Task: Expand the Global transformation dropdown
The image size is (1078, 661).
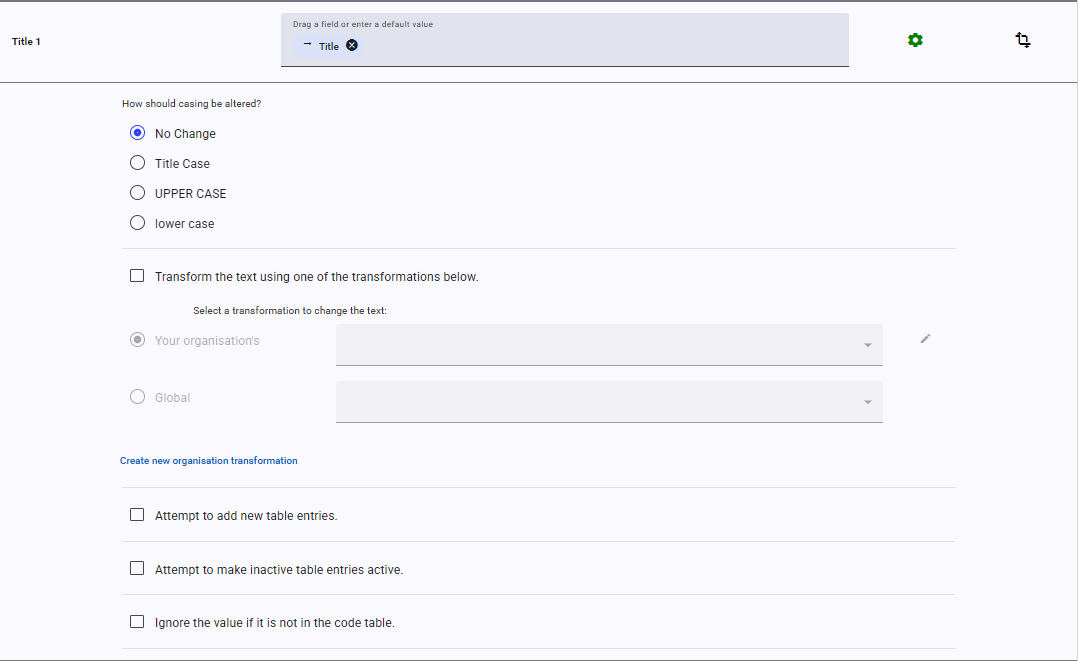Action: 608,402
